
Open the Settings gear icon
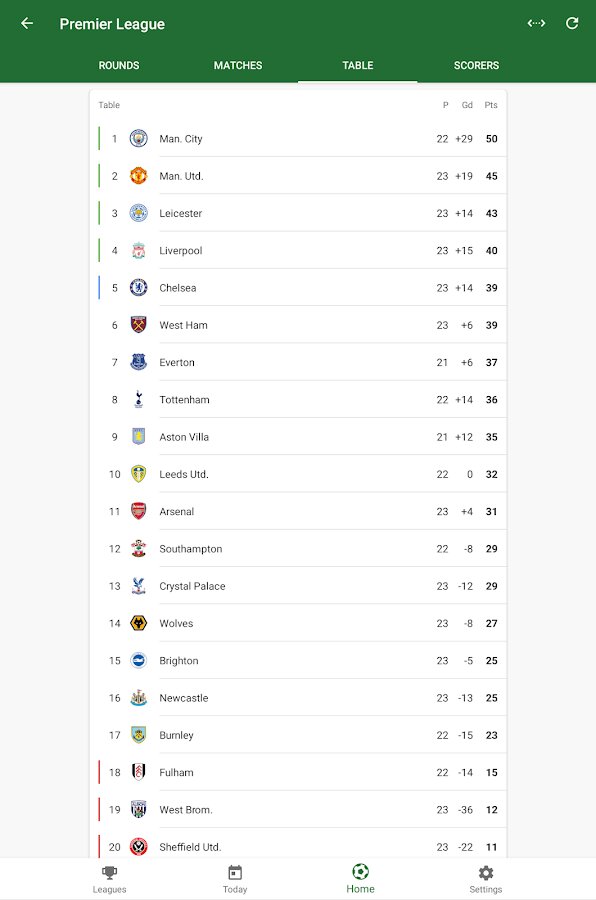coord(486,873)
